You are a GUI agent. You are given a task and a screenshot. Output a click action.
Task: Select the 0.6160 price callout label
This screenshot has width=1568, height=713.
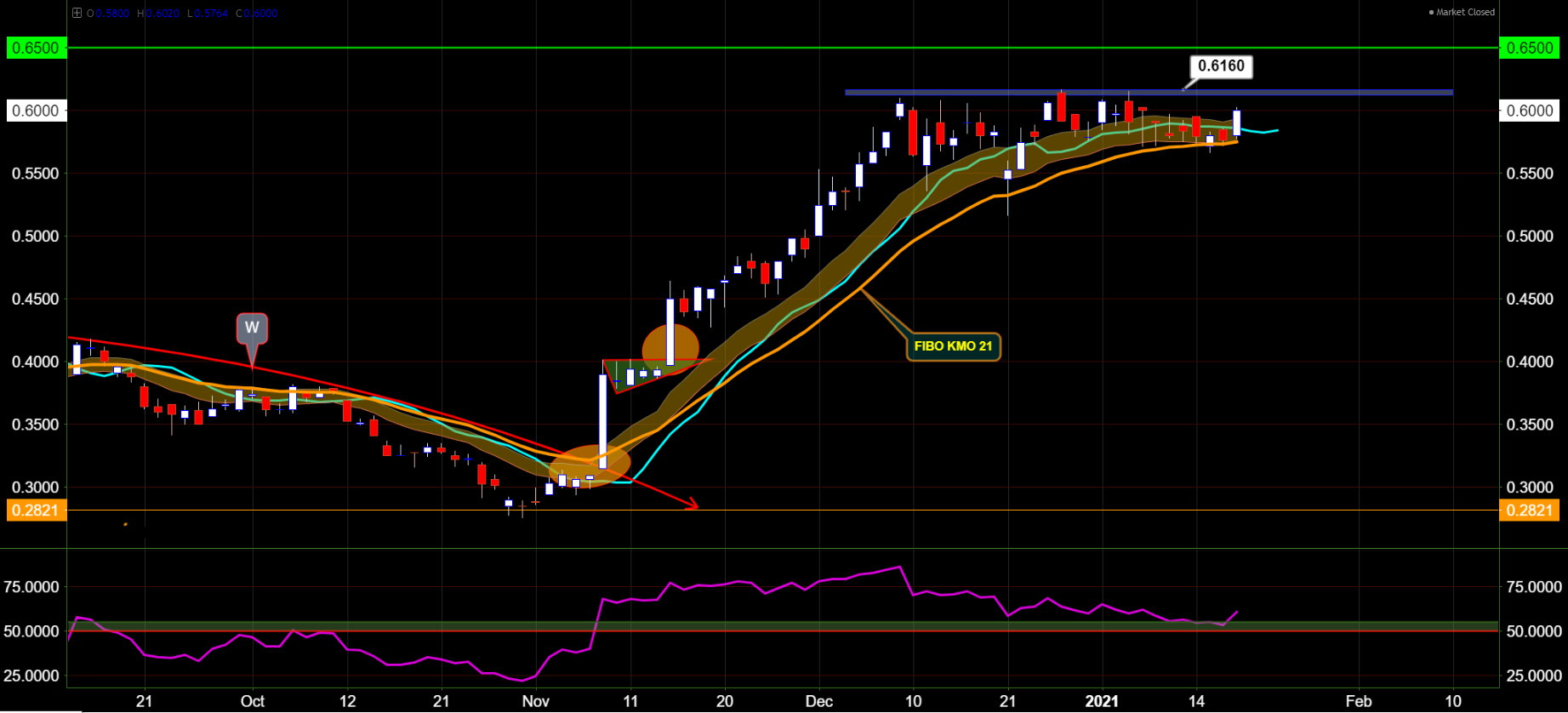[x=1221, y=66]
